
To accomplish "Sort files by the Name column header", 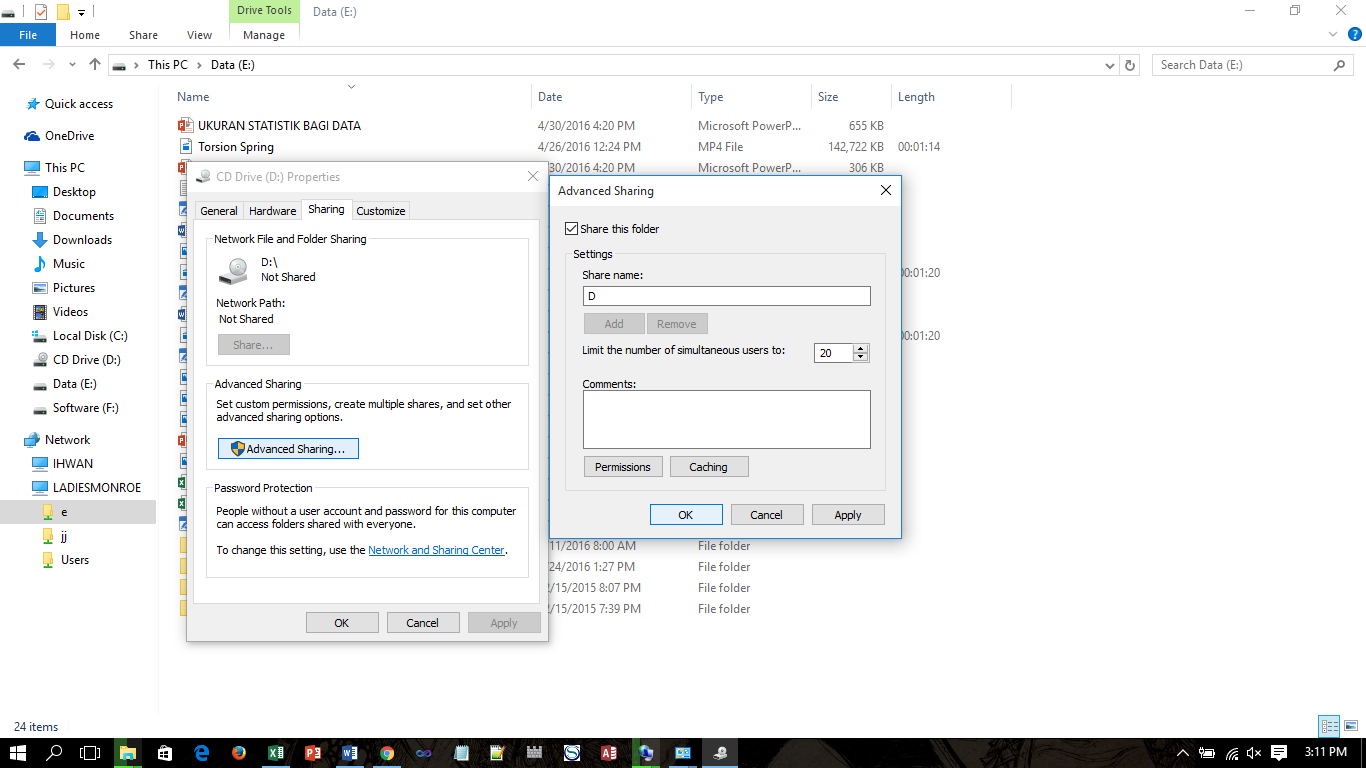I will 193,97.
